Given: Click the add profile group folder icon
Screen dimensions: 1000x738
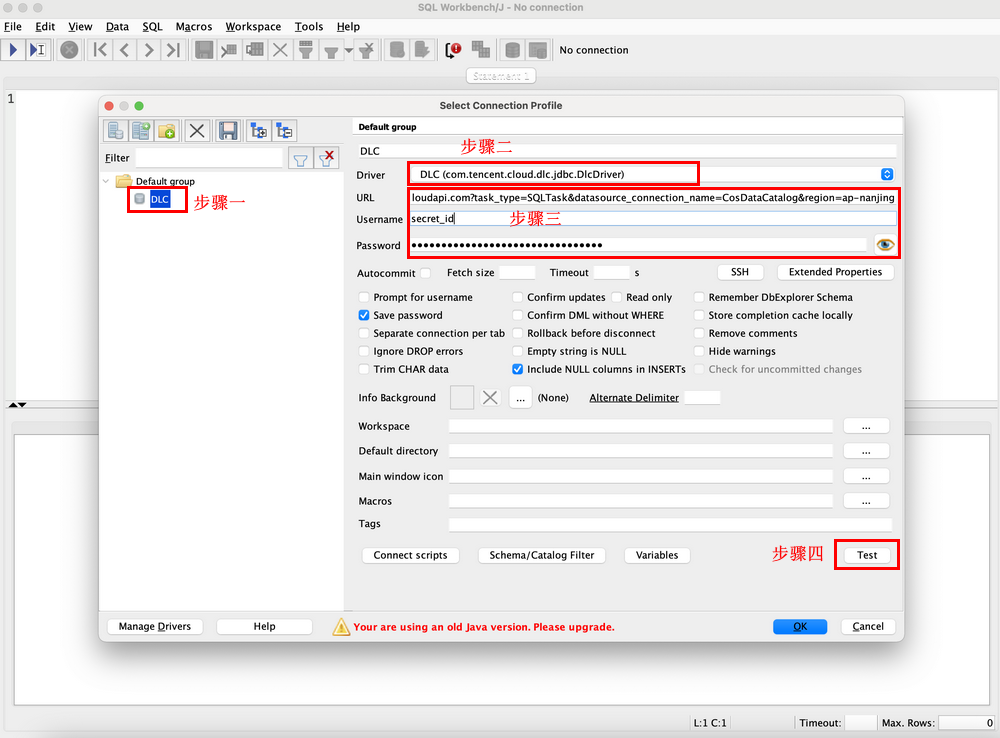Looking at the screenshot, I should (167, 131).
